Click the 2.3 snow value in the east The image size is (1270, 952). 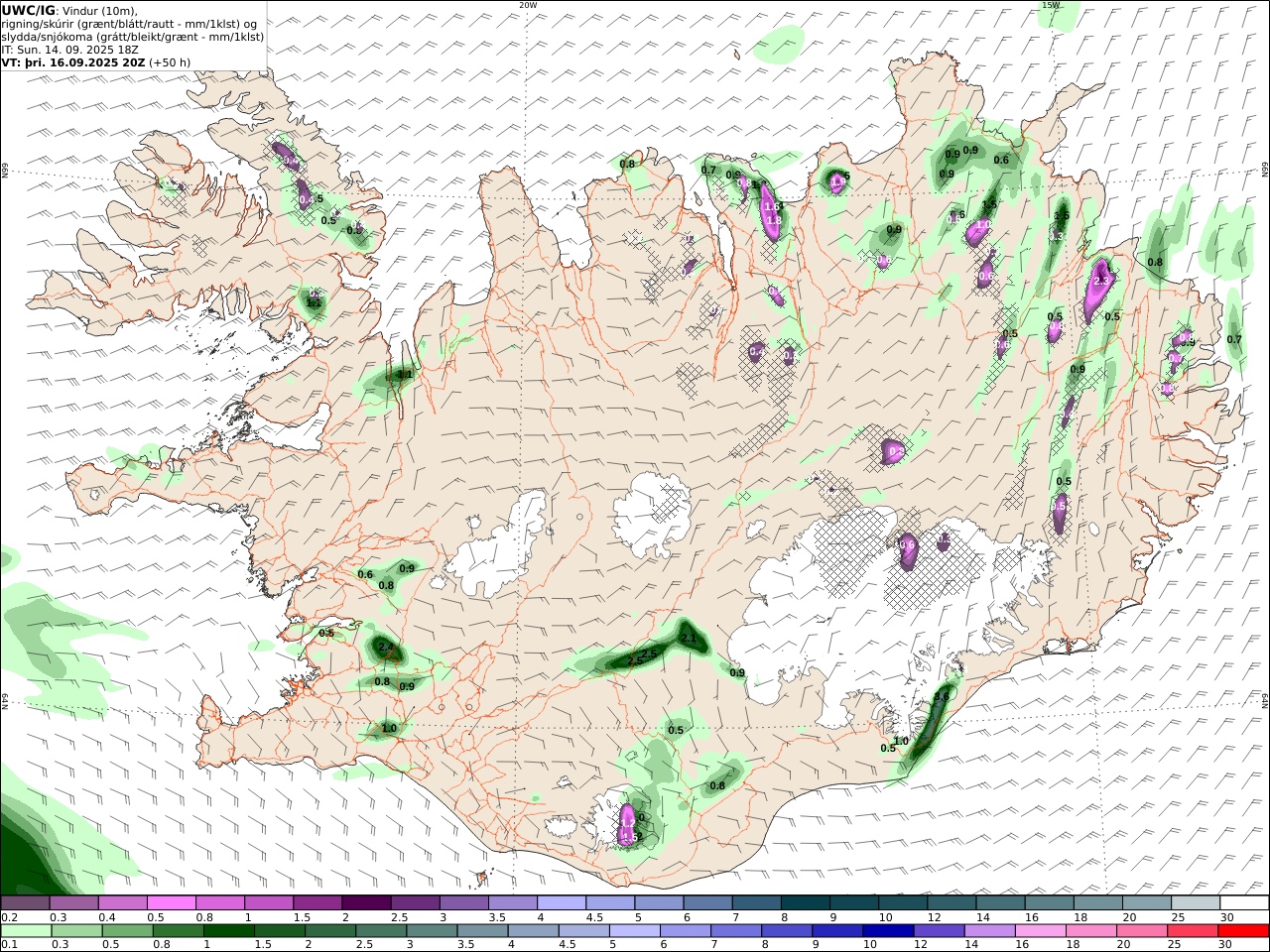click(1100, 281)
